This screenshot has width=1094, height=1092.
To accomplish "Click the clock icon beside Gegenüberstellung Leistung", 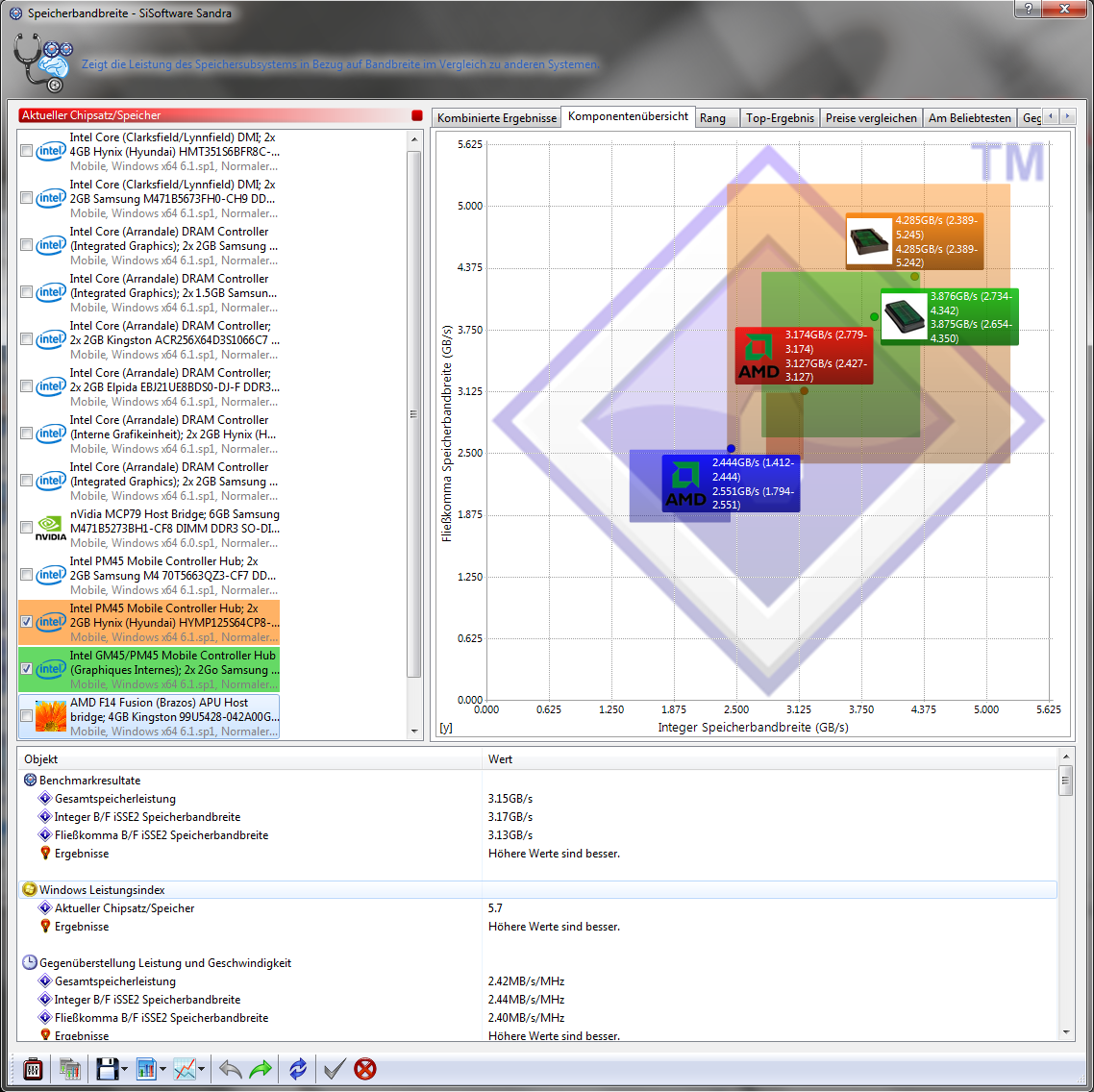I will click(x=29, y=963).
